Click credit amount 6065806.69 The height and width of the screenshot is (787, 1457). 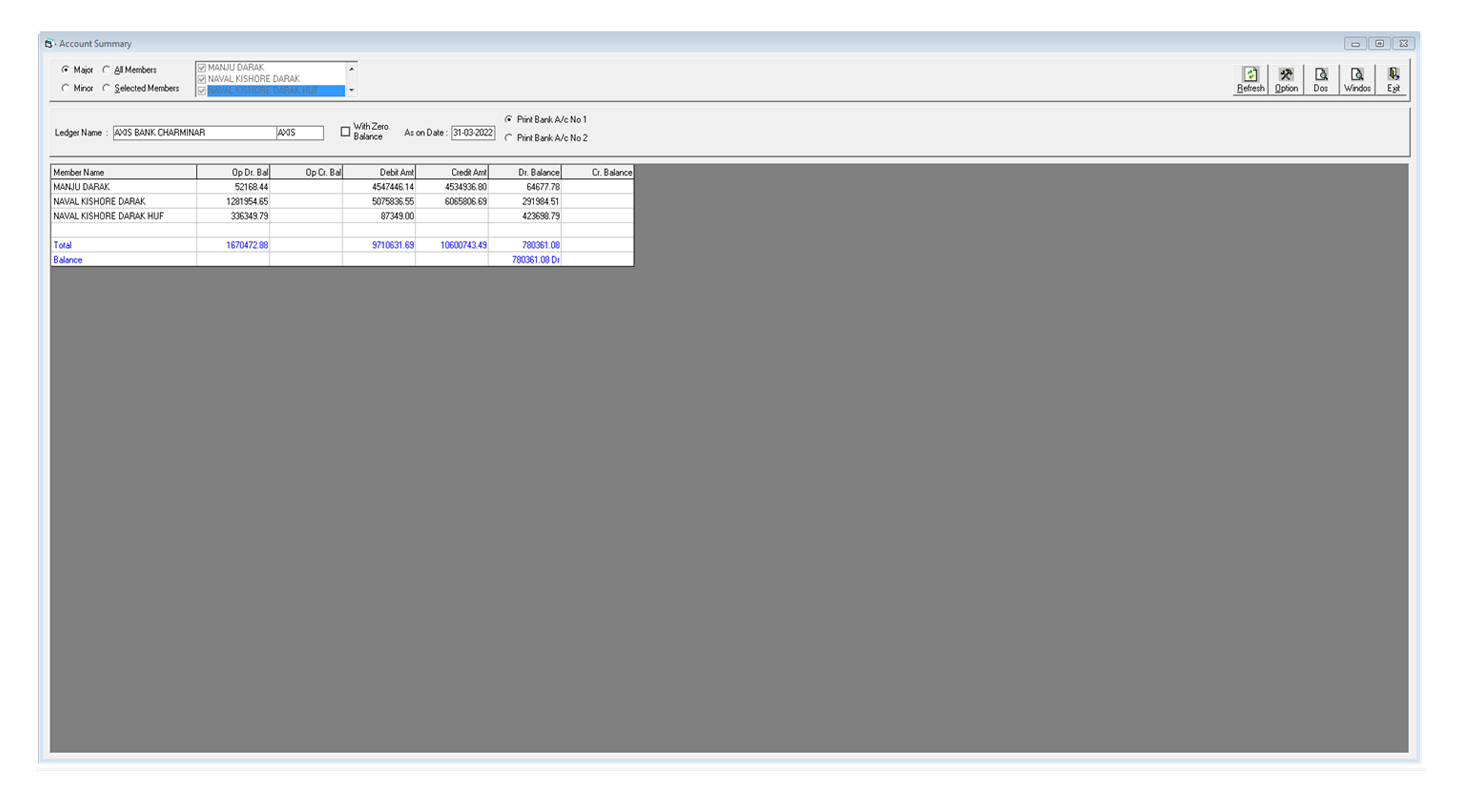[x=465, y=201]
